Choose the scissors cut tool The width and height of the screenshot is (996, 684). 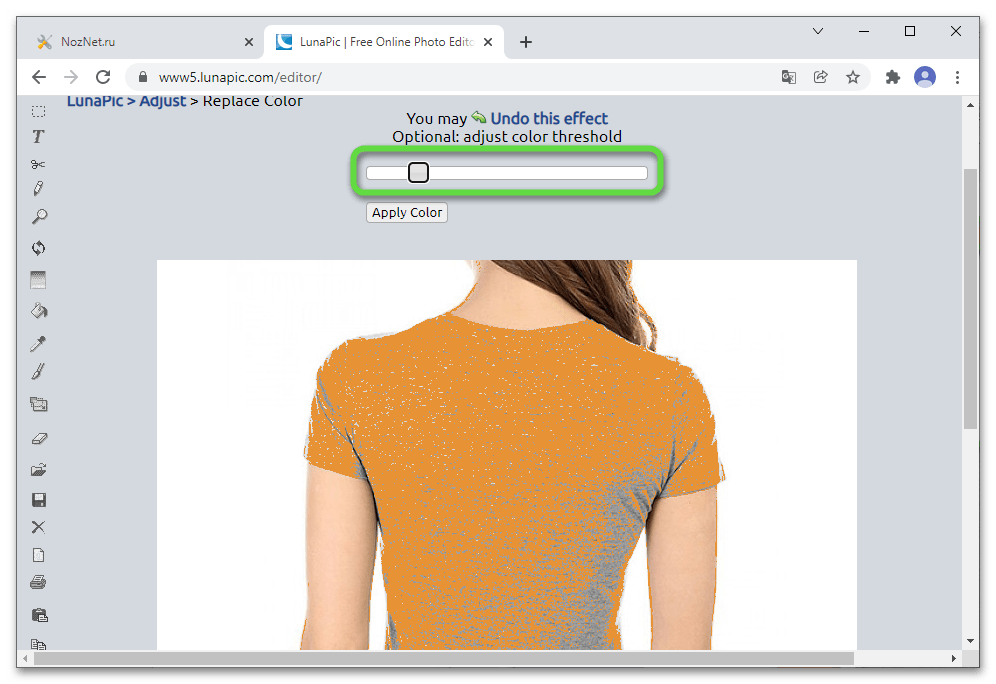[38, 164]
